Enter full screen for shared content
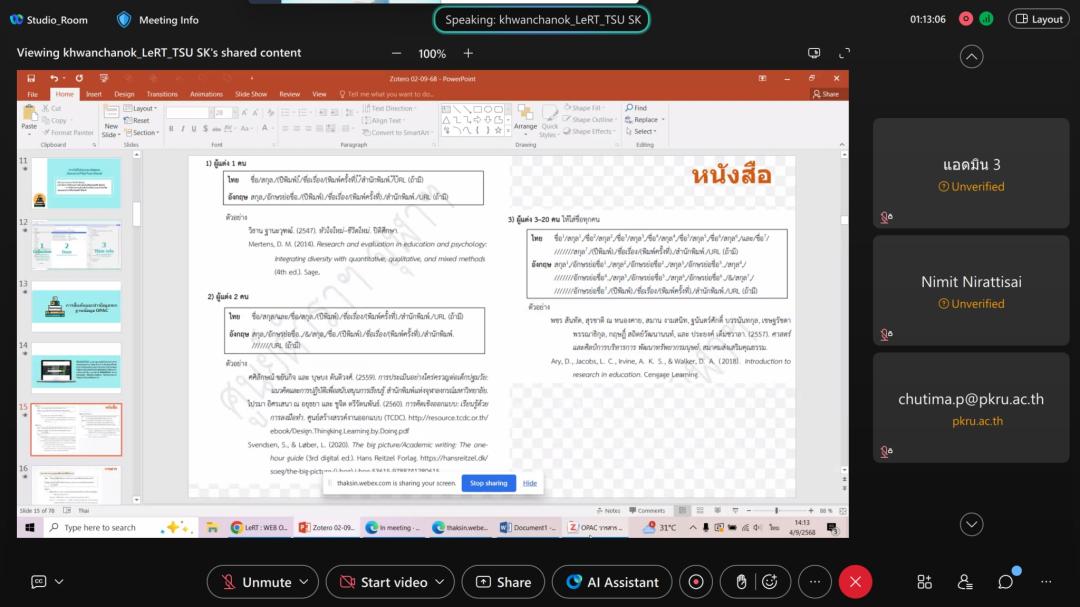 (x=844, y=53)
